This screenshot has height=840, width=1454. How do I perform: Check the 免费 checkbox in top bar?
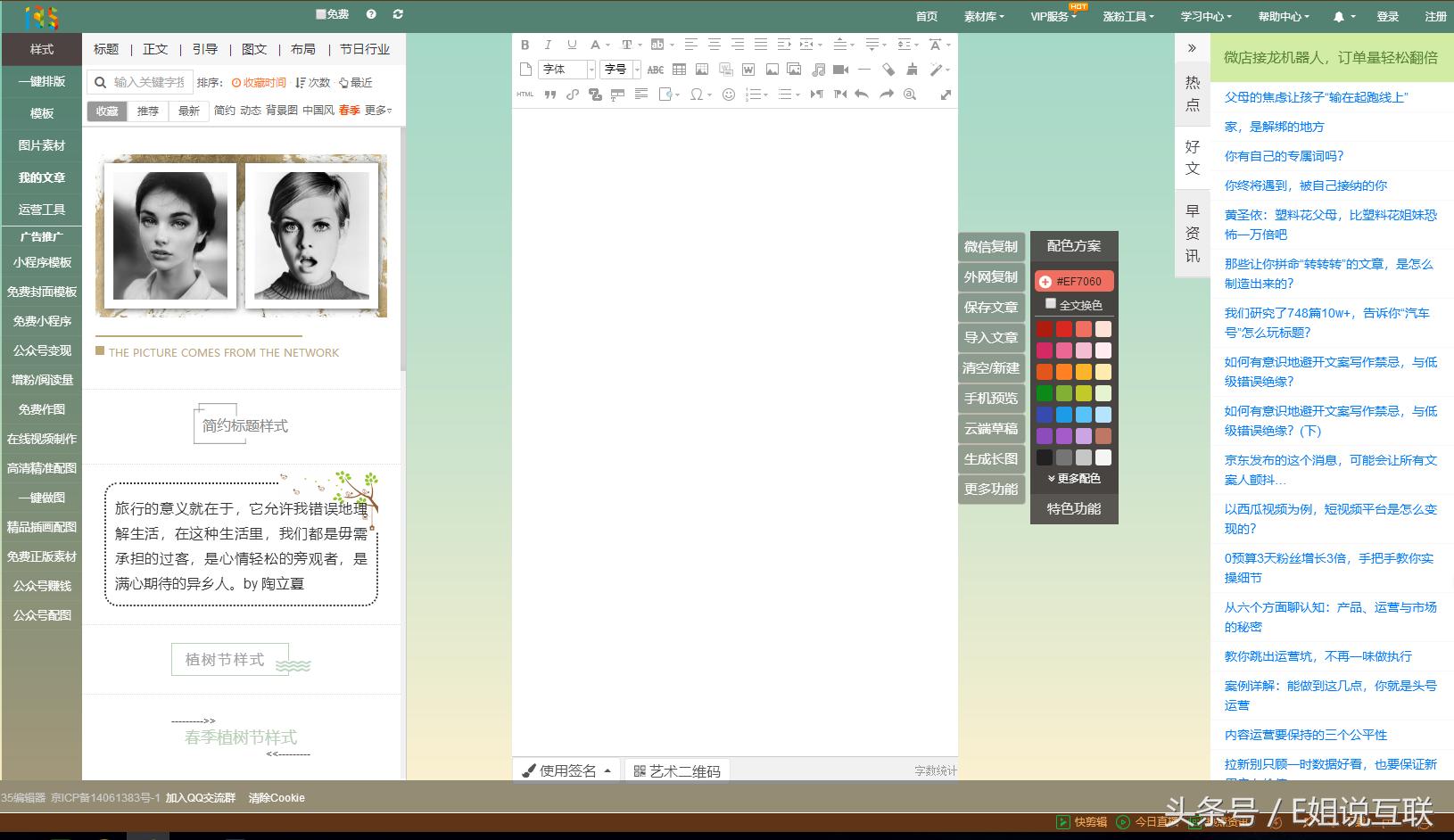pos(321,14)
